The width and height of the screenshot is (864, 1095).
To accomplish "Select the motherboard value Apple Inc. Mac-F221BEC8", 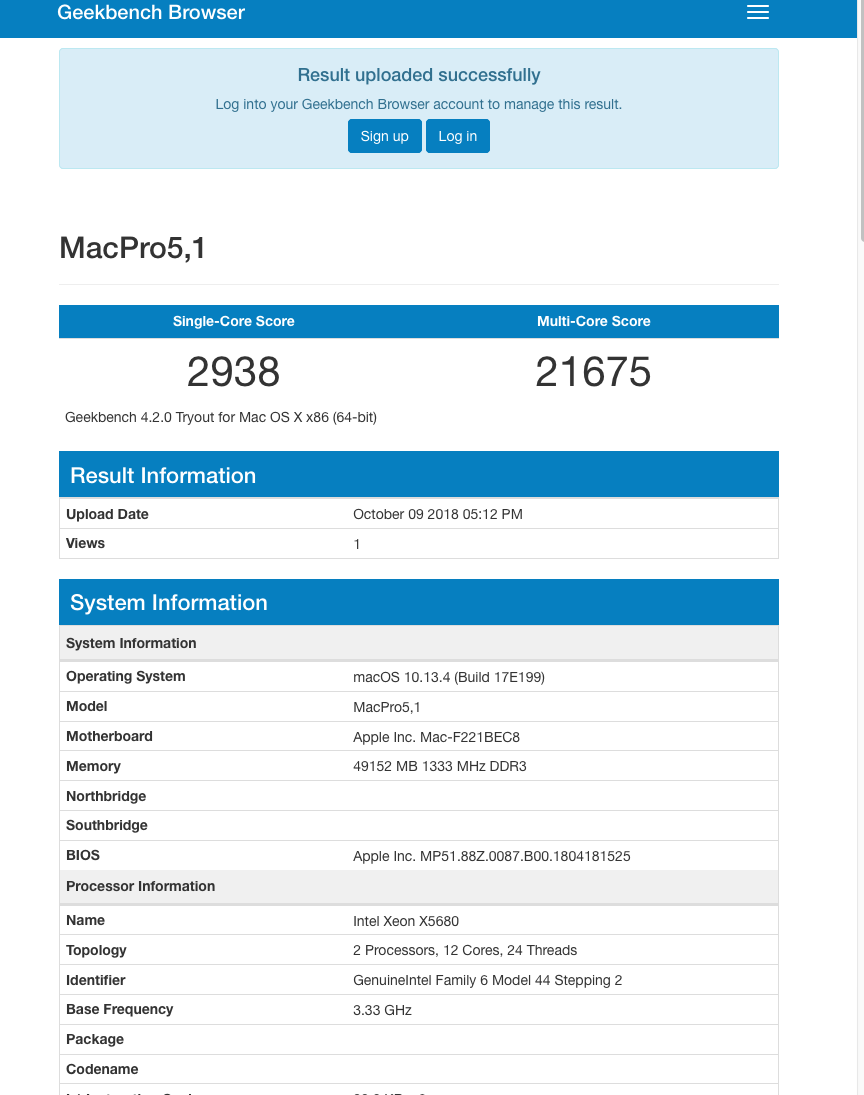I will [436, 737].
